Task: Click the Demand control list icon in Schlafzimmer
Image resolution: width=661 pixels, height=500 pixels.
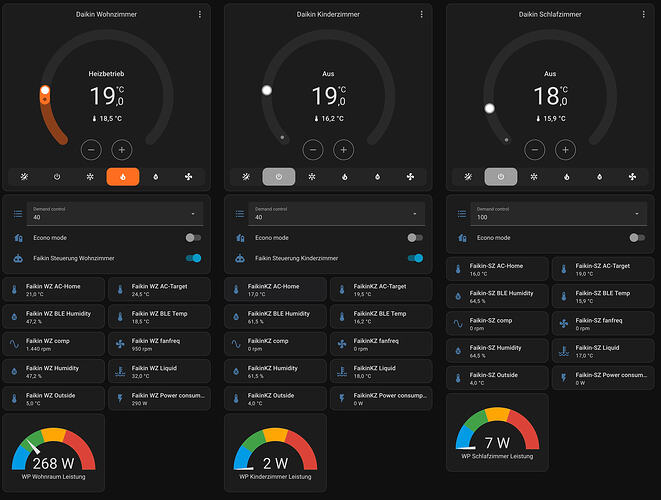Action: (462, 214)
